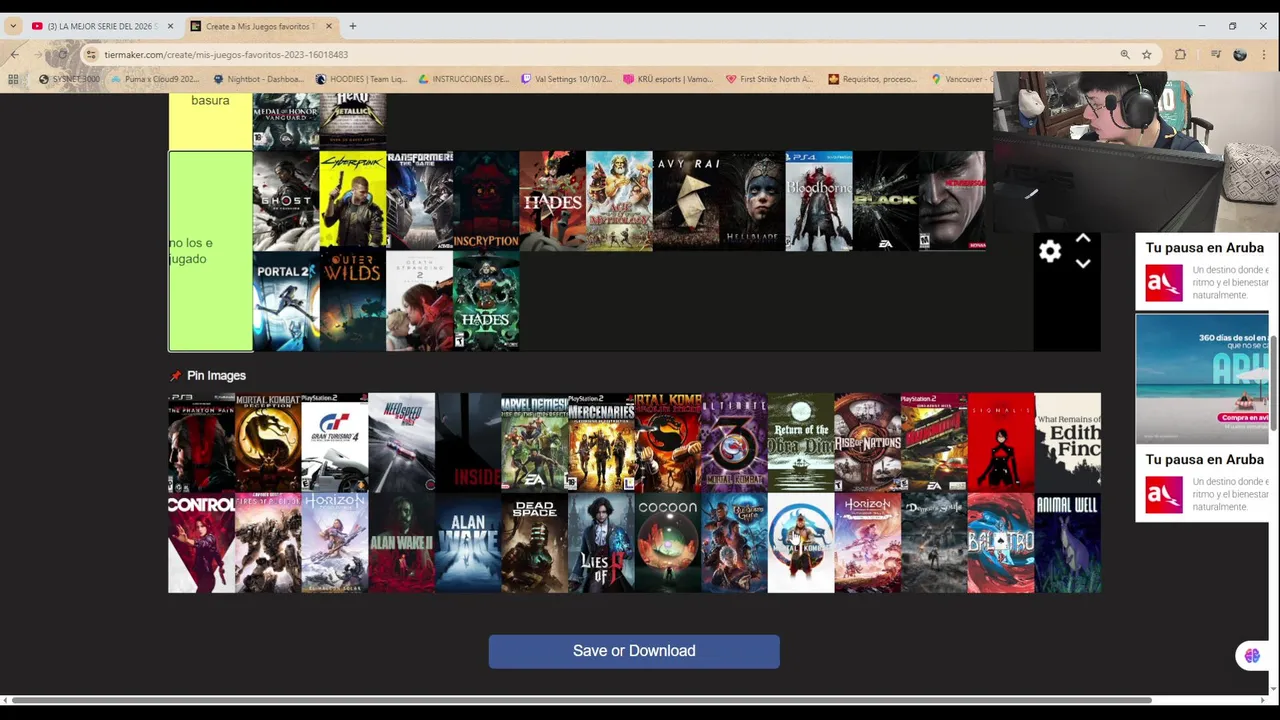Click the horizontal scrollbar at page bottom
This screenshot has height=720, width=1280.
[580, 700]
